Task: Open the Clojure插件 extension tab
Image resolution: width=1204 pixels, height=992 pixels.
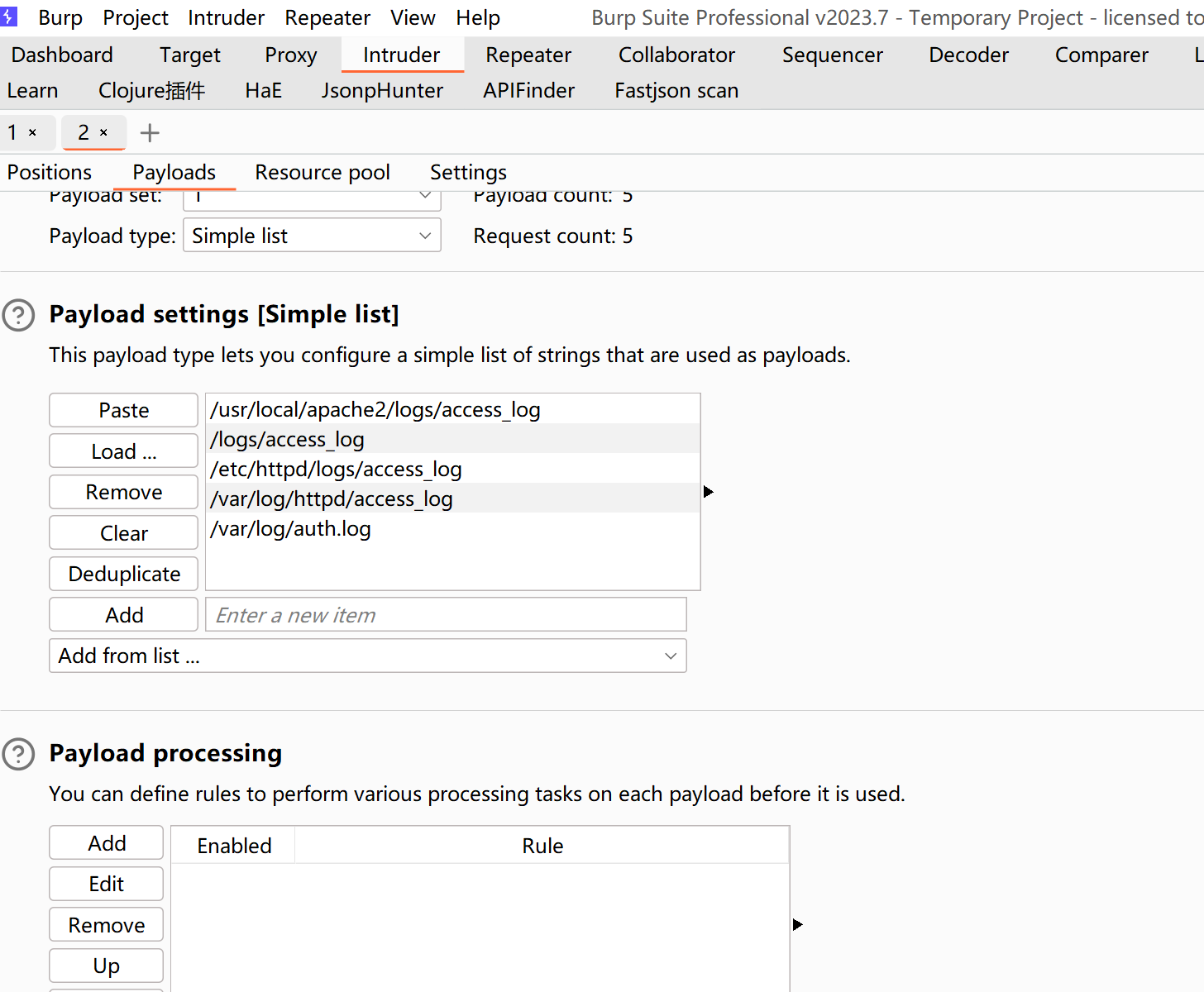Action: click(151, 90)
